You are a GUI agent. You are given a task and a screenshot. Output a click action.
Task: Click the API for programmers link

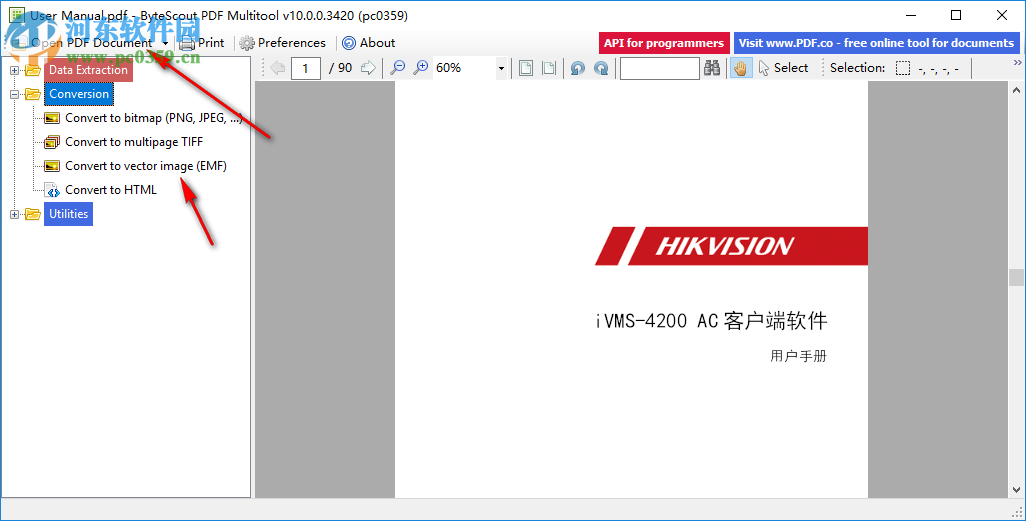click(x=664, y=43)
